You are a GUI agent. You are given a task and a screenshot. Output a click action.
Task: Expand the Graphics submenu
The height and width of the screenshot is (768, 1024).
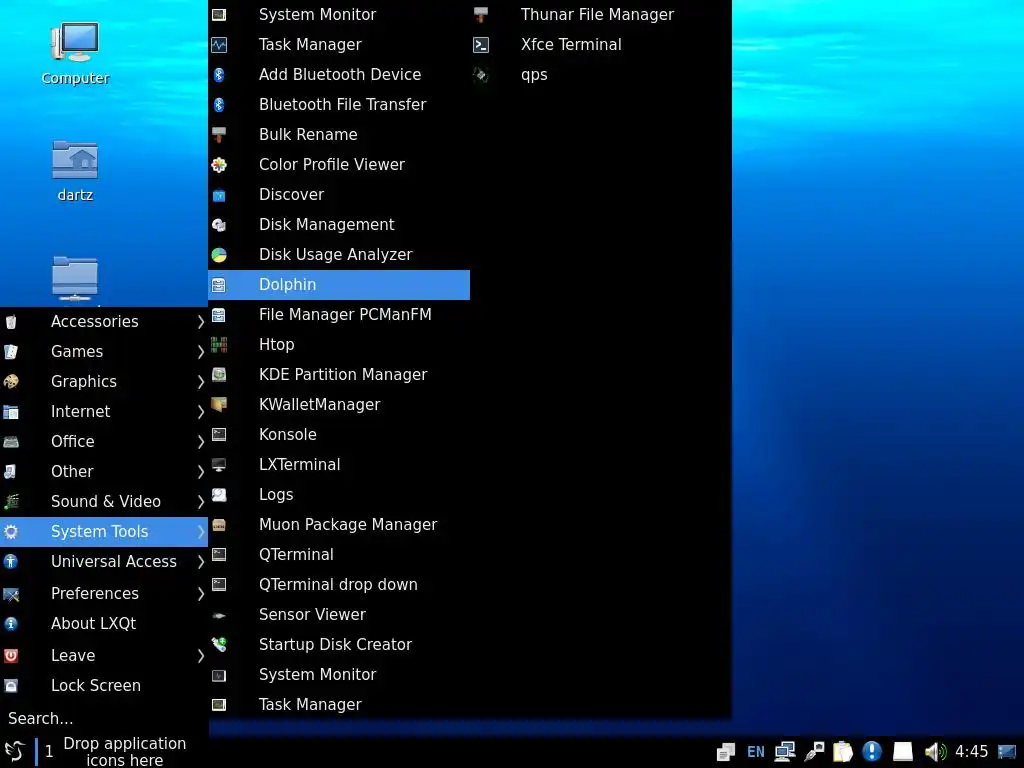(x=104, y=381)
